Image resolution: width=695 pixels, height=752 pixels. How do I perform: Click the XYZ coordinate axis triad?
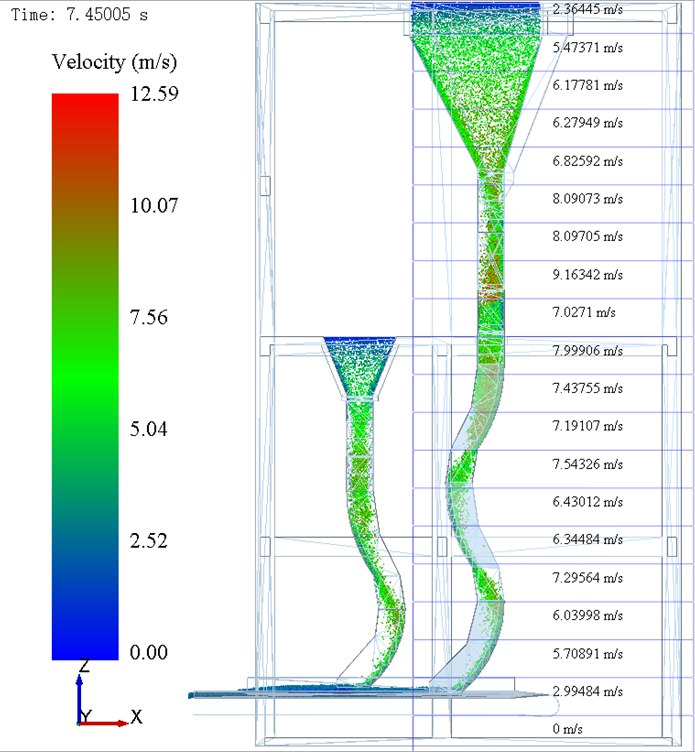click(109, 693)
